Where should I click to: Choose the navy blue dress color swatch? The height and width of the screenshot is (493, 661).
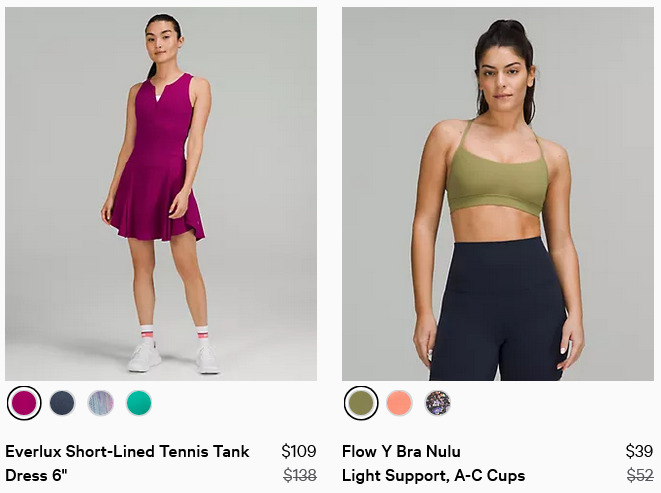(x=62, y=403)
